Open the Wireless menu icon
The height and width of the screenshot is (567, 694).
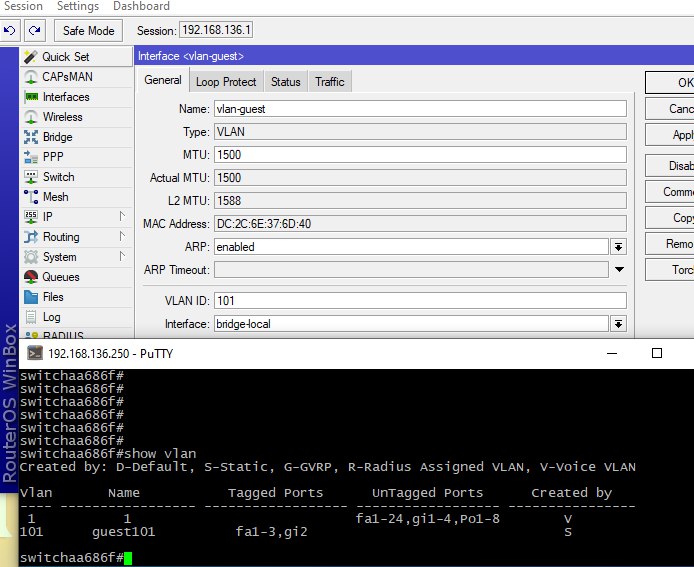30,117
